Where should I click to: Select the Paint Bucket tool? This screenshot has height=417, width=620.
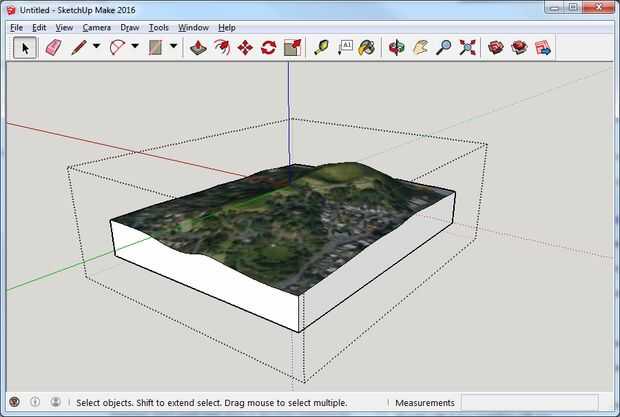pyautogui.click(x=367, y=48)
